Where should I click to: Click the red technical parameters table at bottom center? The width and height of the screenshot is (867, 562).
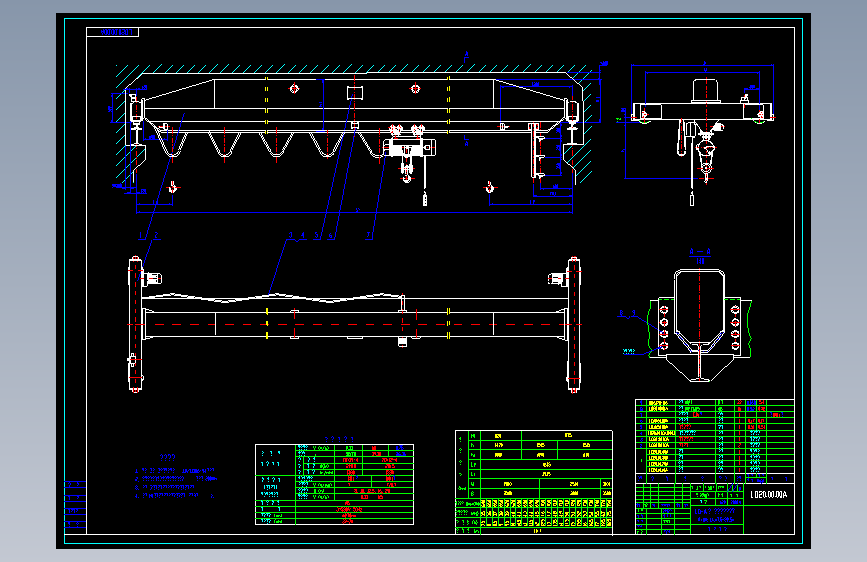(x=335, y=484)
